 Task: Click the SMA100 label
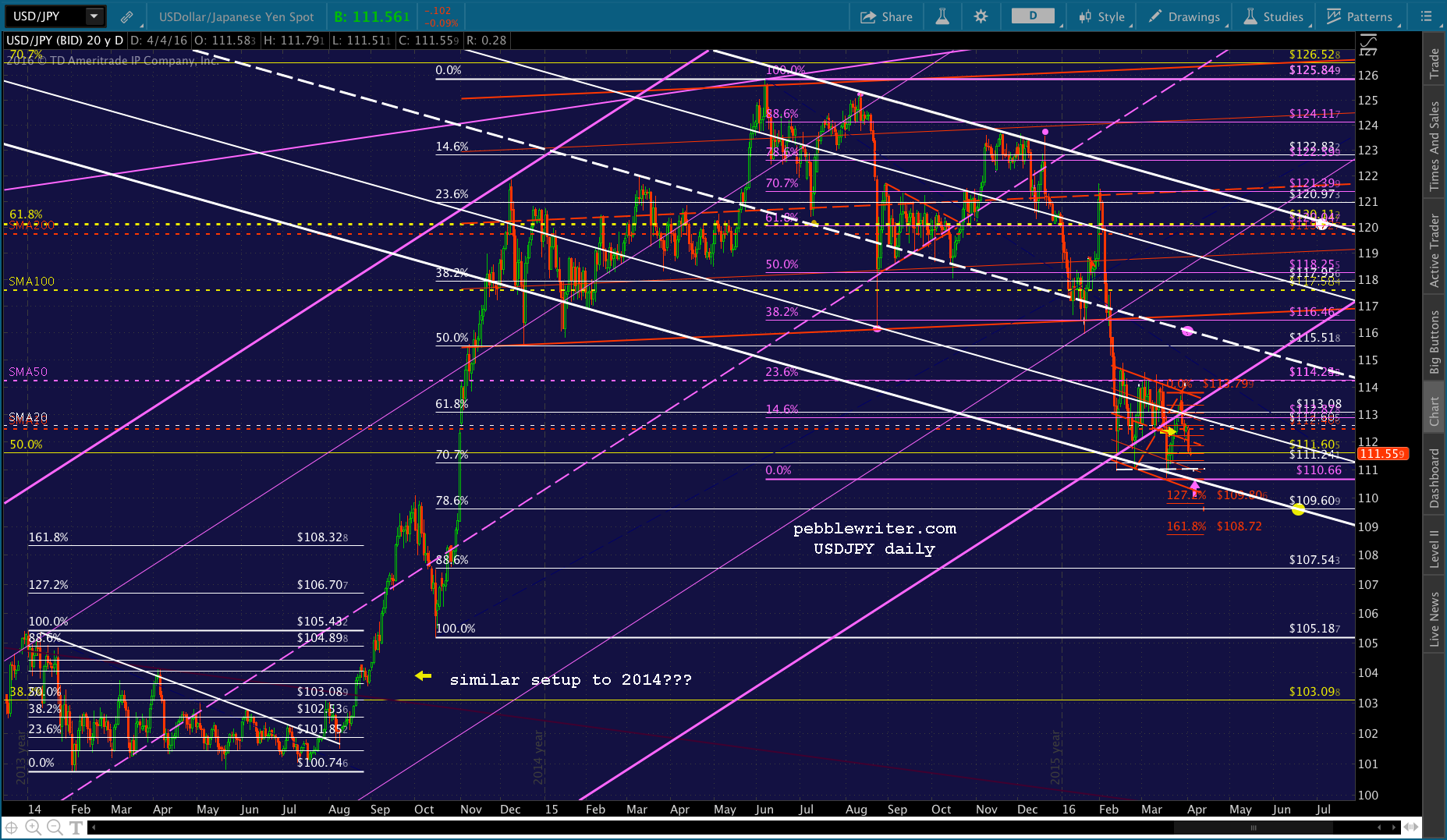pos(32,281)
